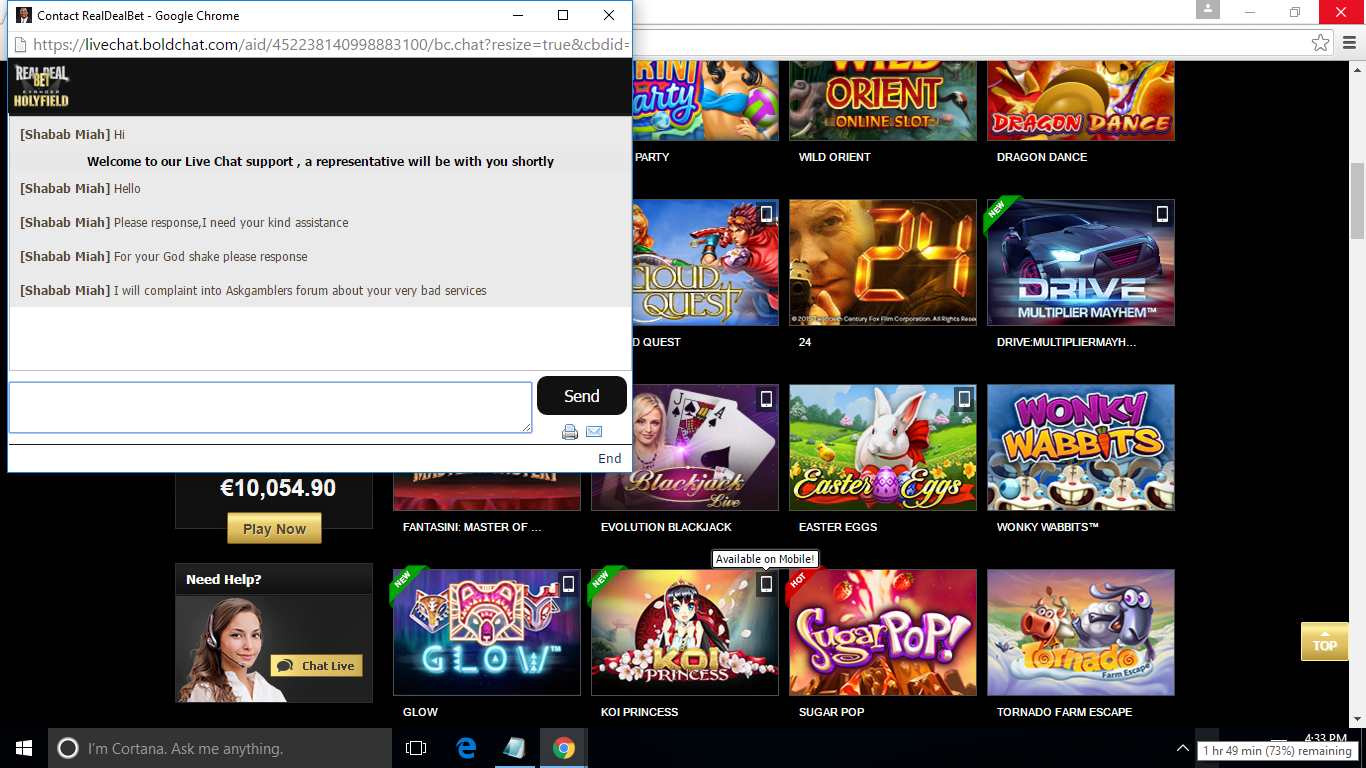This screenshot has width=1366, height=768.
Task: Click the mobile icon on the Glow tile
Action: [568, 584]
